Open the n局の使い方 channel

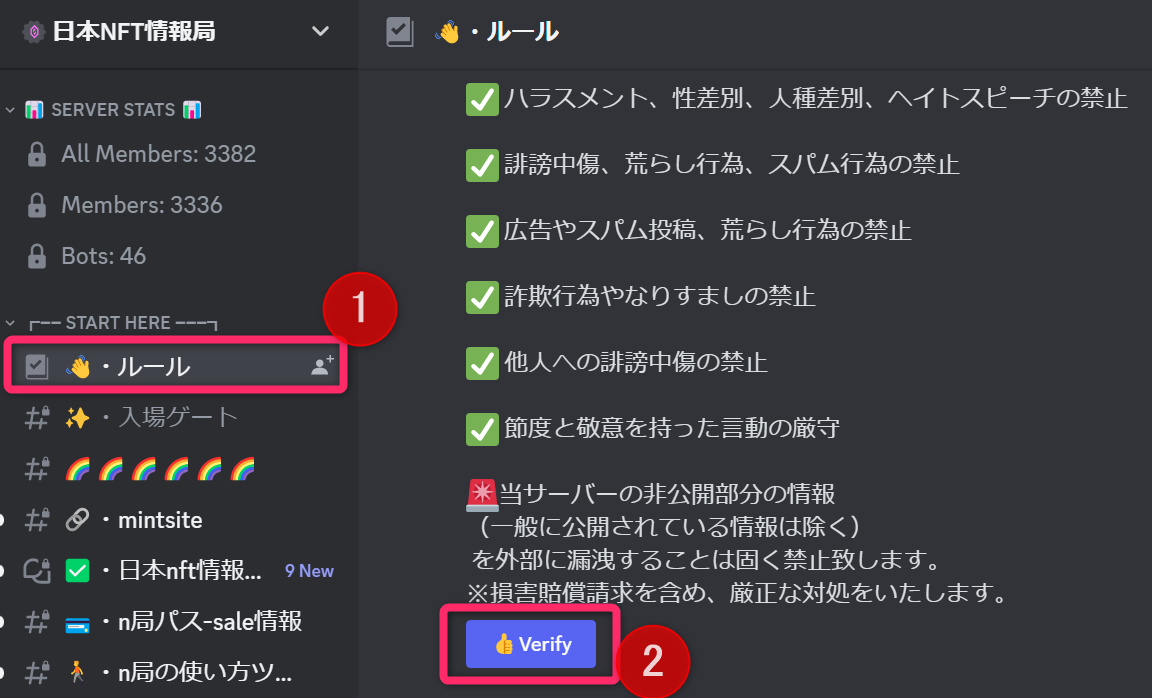[175, 672]
